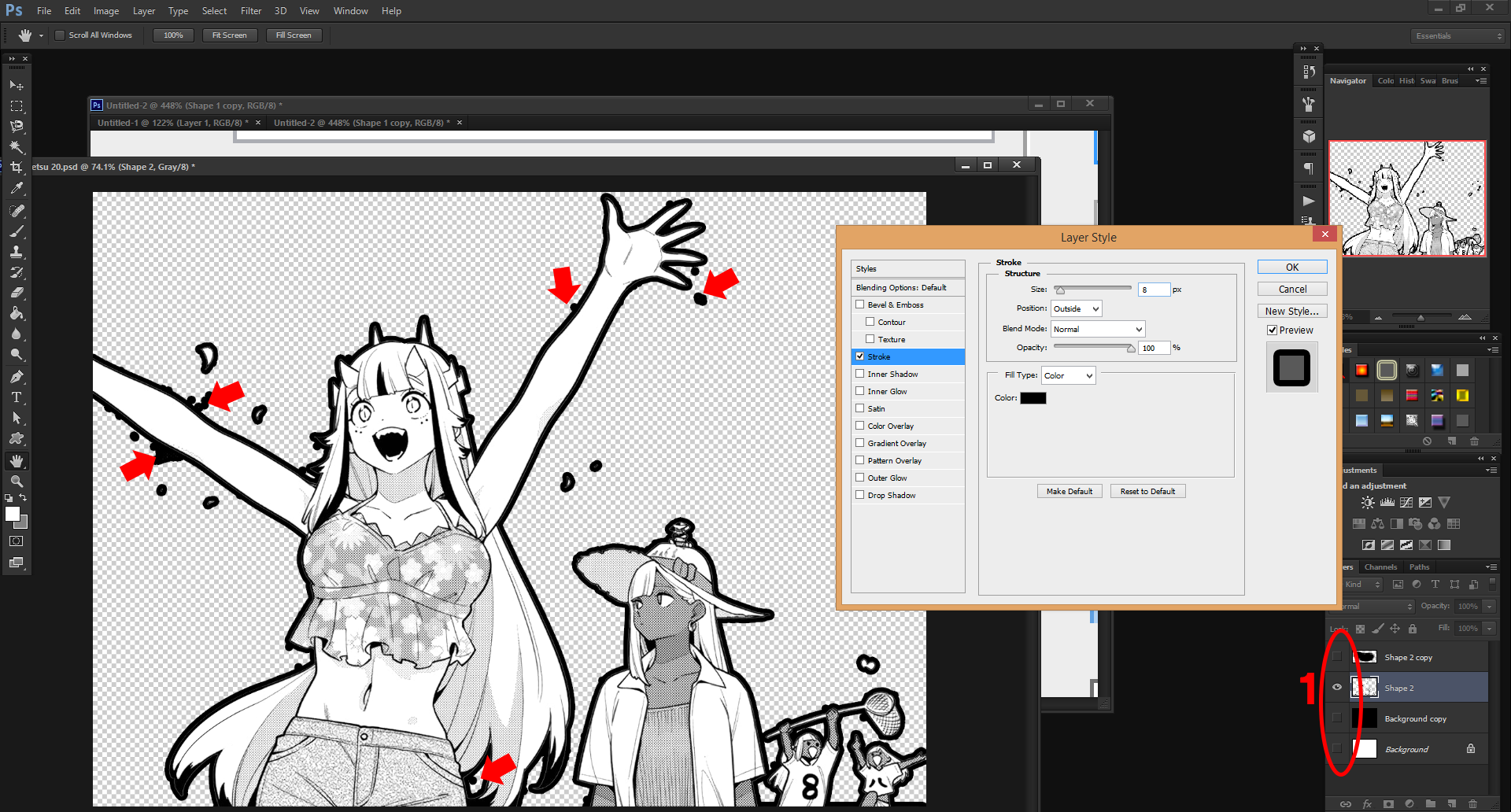
Task: Delete layer with trash icon
Action: click(x=1473, y=803)
